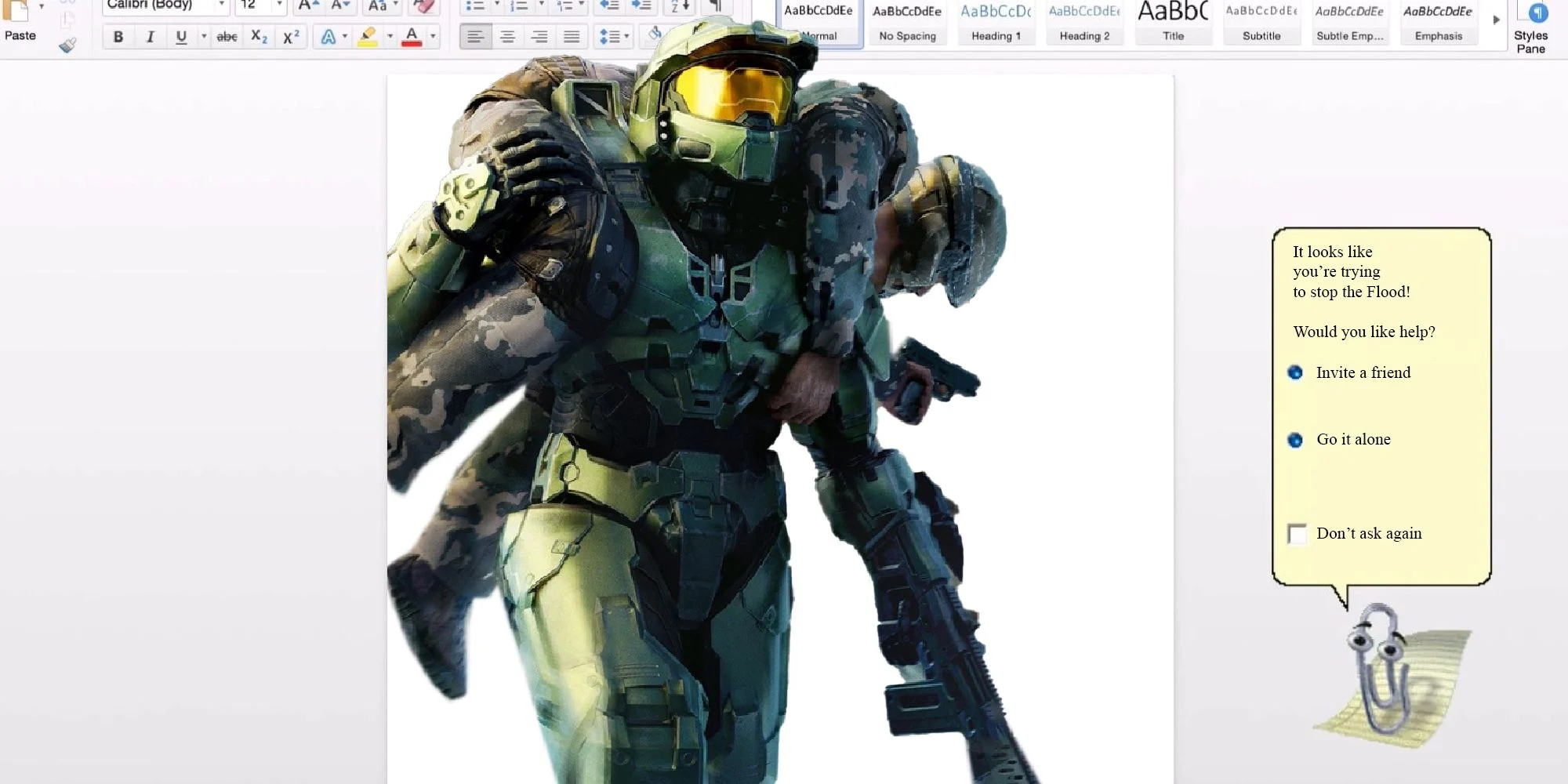Expand line spacing dropdown arrow

pyautogui.click(x=626, y=37)
